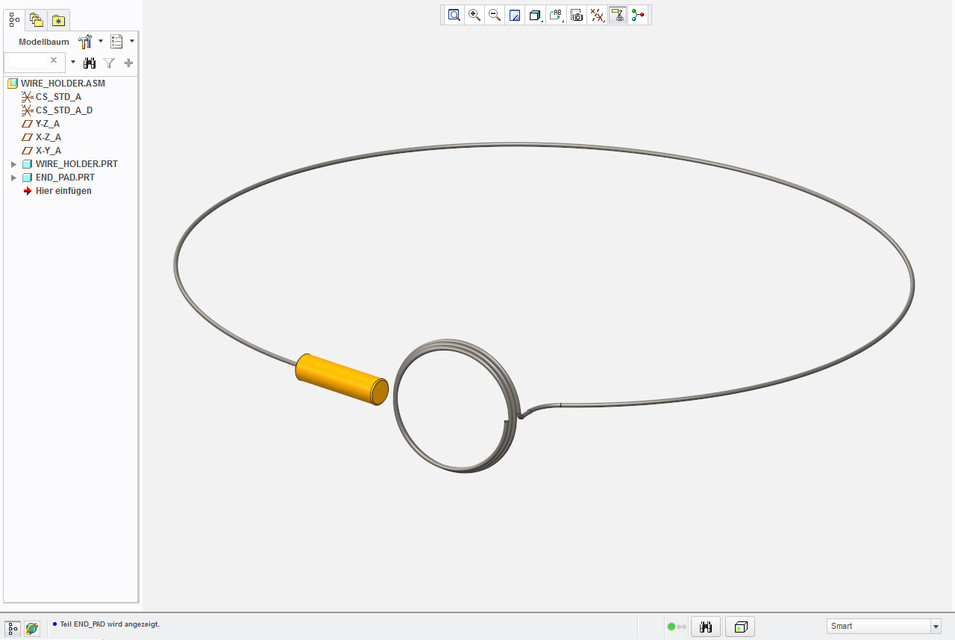Switch to the Folder Browser tab
Screen dimensions: 955x640
tap(36, 19)
